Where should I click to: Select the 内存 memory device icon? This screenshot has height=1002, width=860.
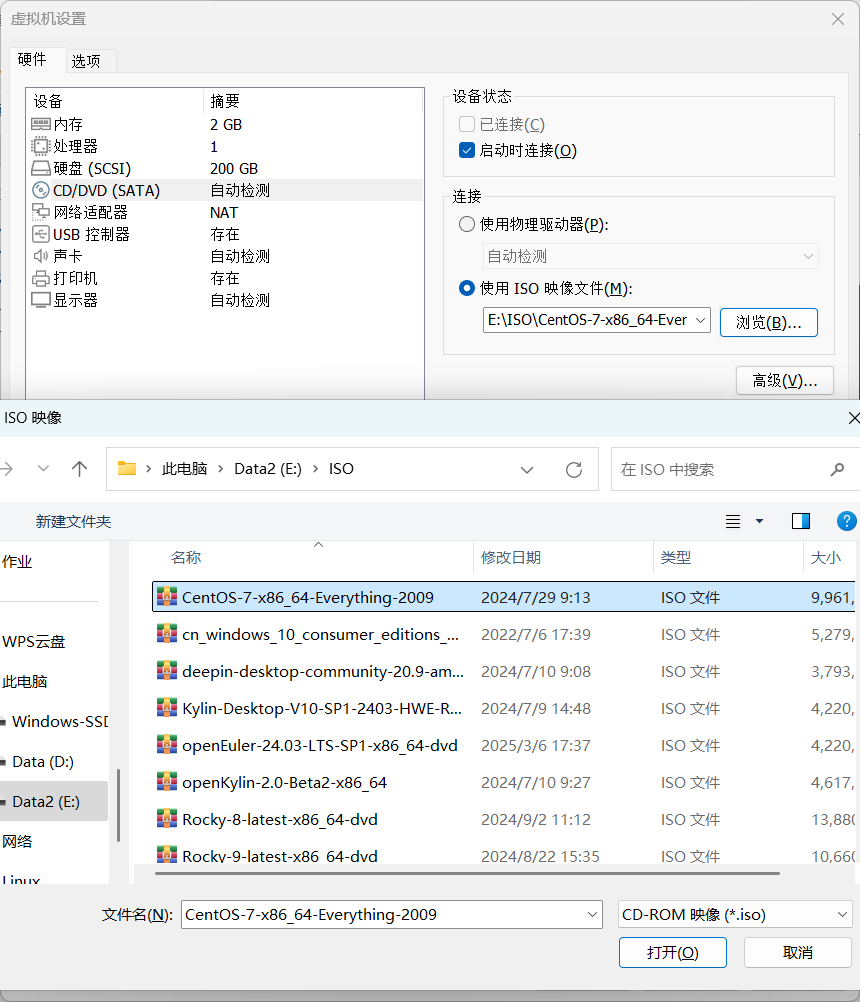tap(41, 124)
